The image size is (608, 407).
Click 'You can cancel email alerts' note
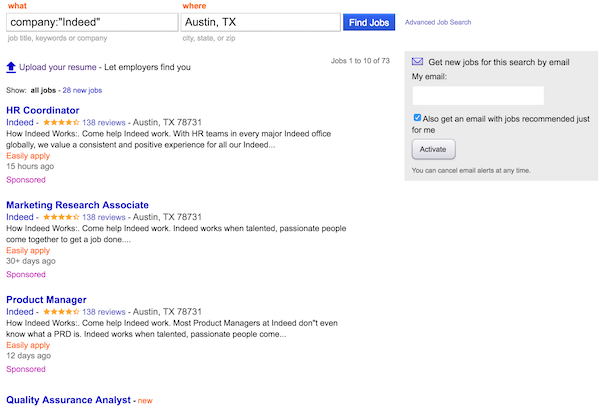coord(471,171)
